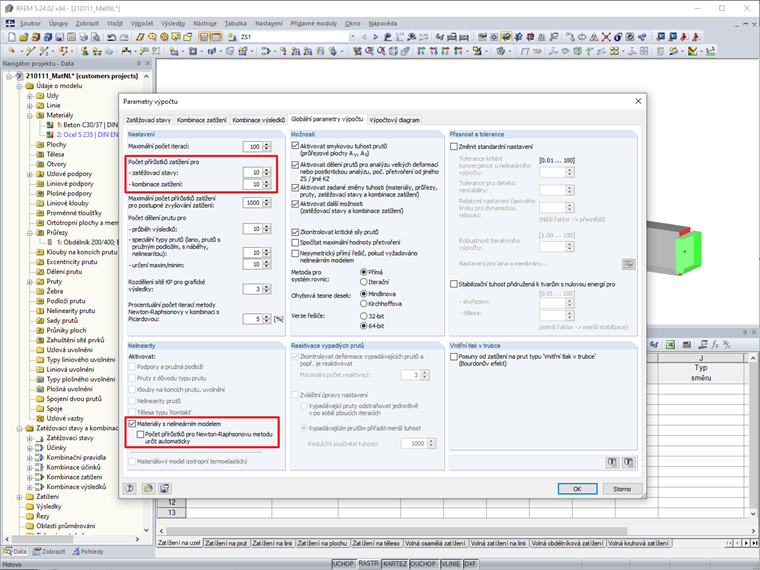
Task: Click the new node tool icon in second toolbar
Action: pyautogui.click(x=12, y=51)
